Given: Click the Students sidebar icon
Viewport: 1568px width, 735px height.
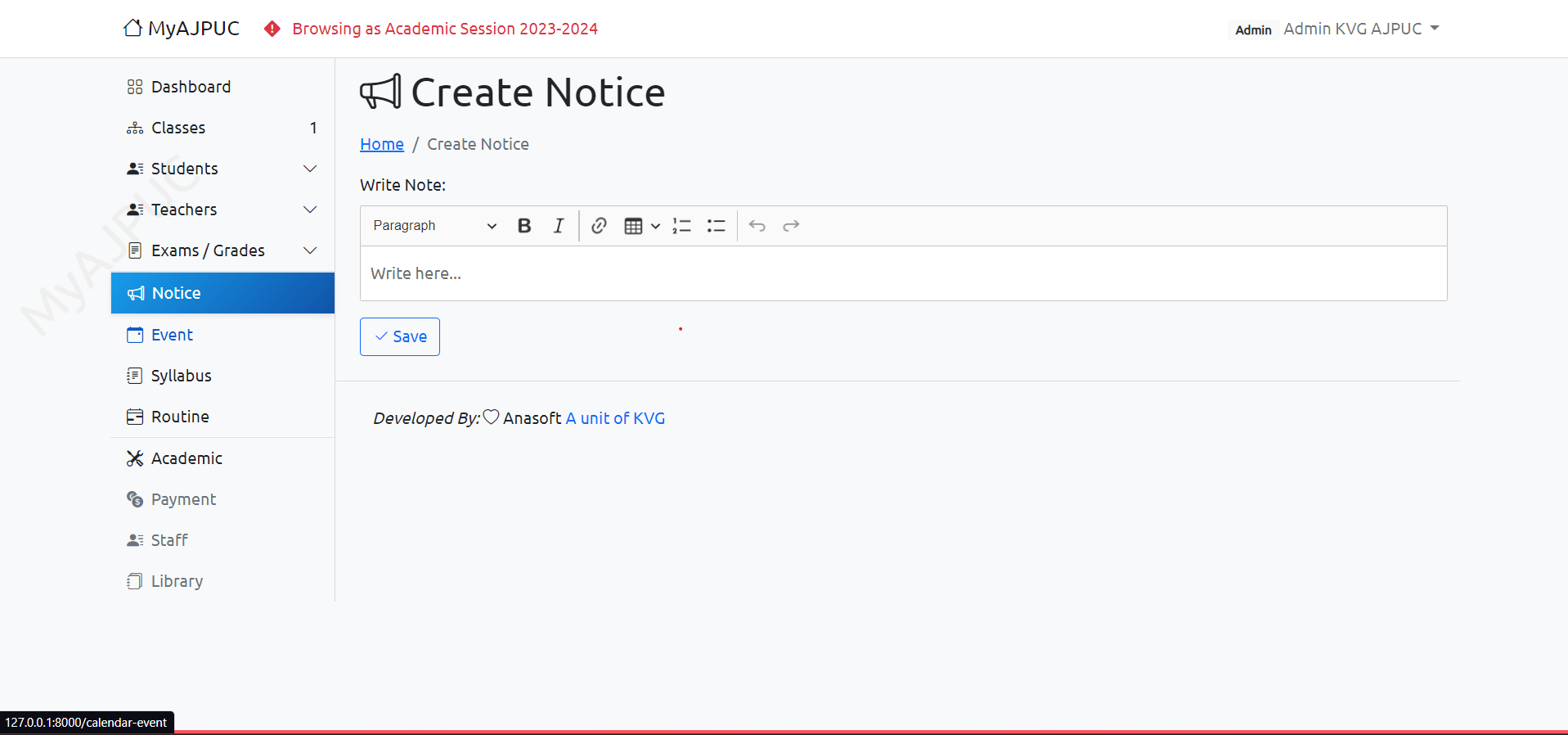Looking at the screenshot, I should [x=135, y=169].
